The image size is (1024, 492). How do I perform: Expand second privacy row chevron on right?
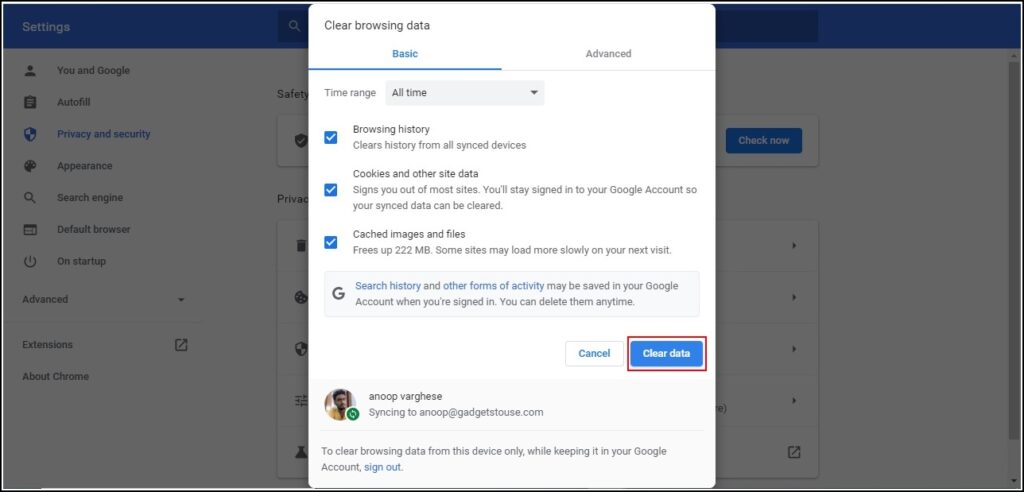(x=794, y=297)
